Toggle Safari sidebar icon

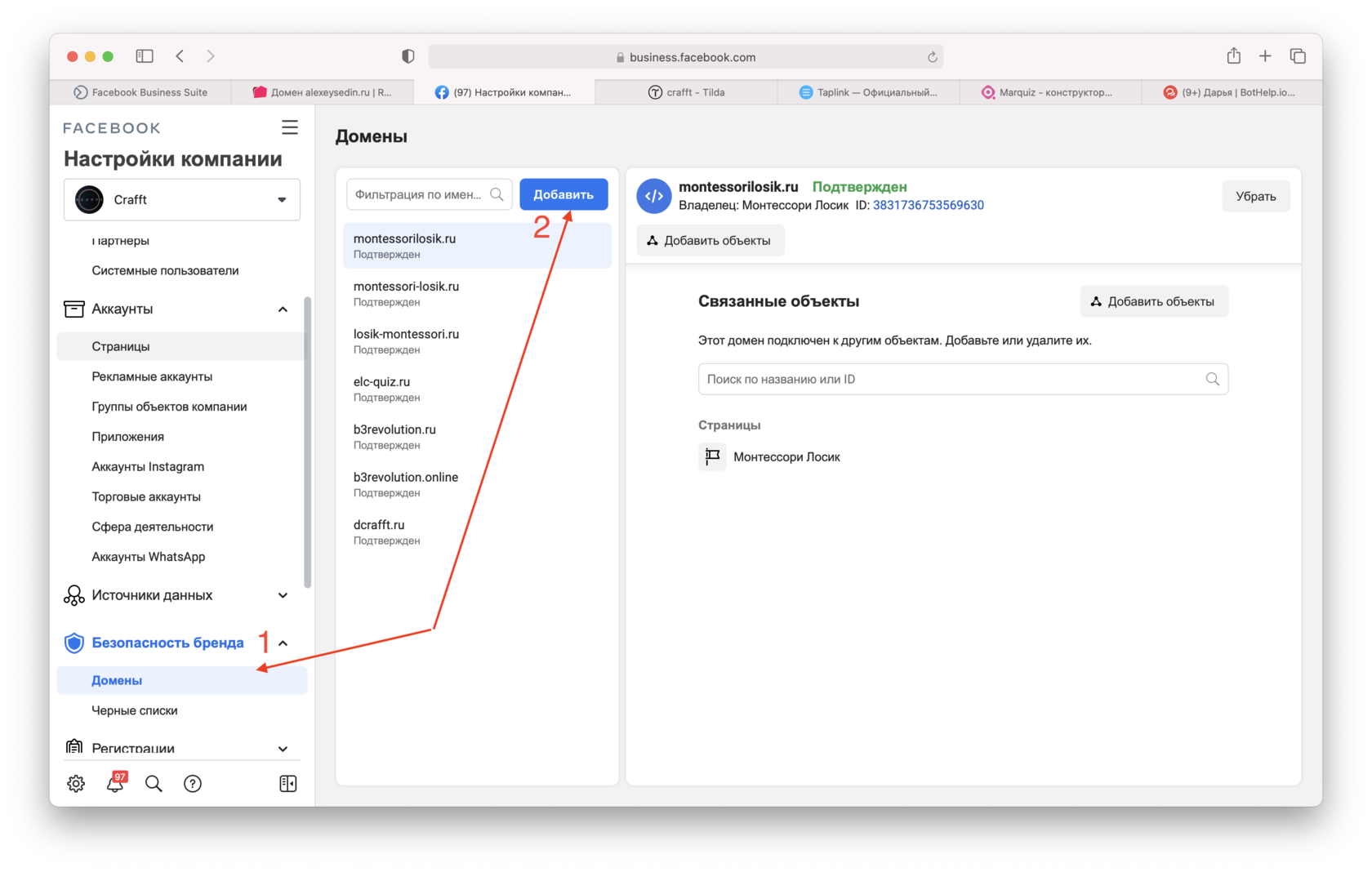coord(145,56)
